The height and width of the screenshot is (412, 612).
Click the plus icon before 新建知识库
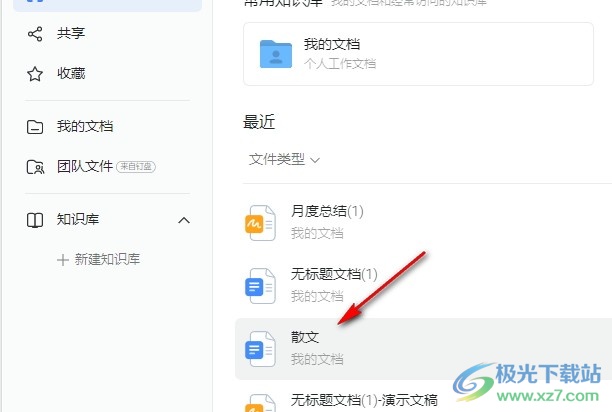pyautogui.click(x=62, y=260)
